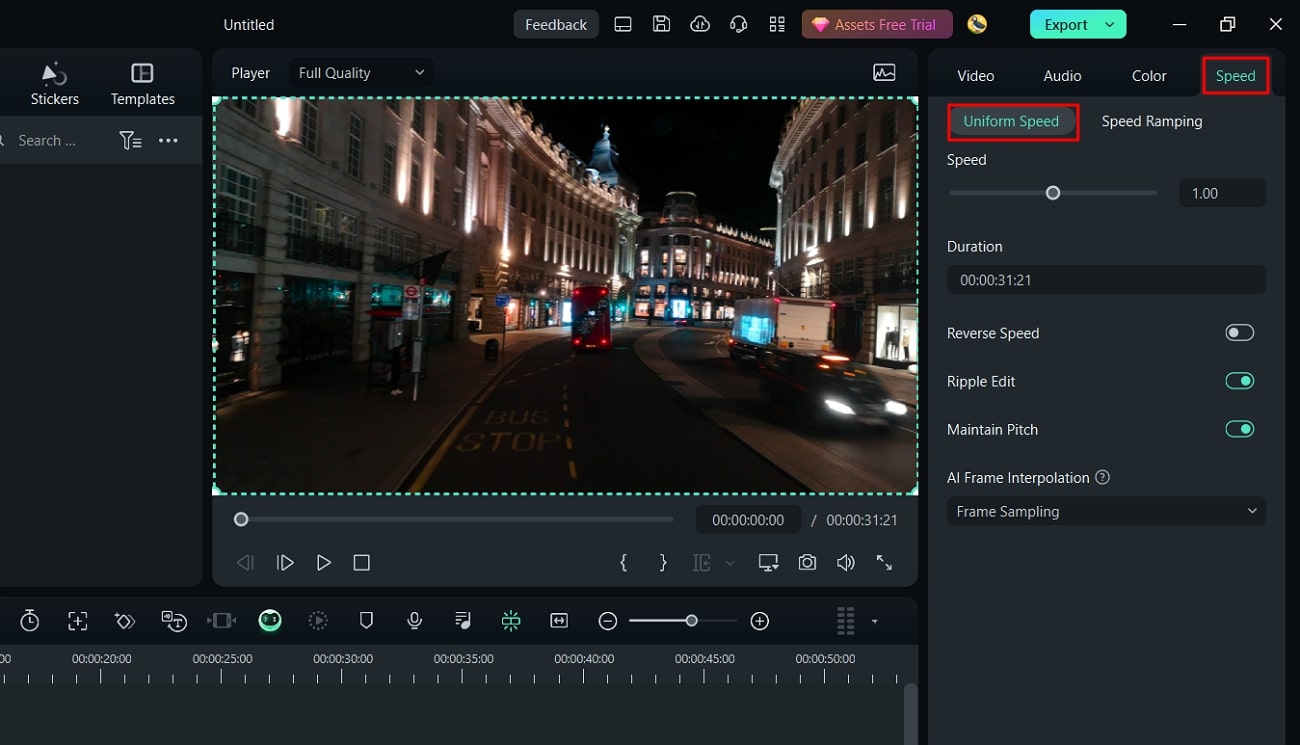Click the Assets Free Trial button
The image size is (1300, 745).
coord(877,24)
